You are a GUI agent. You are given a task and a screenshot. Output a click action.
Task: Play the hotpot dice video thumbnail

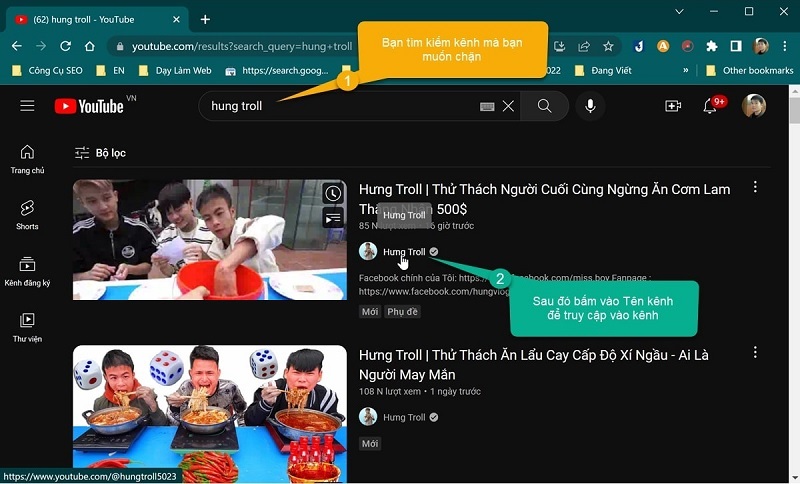tap(210, 414)
